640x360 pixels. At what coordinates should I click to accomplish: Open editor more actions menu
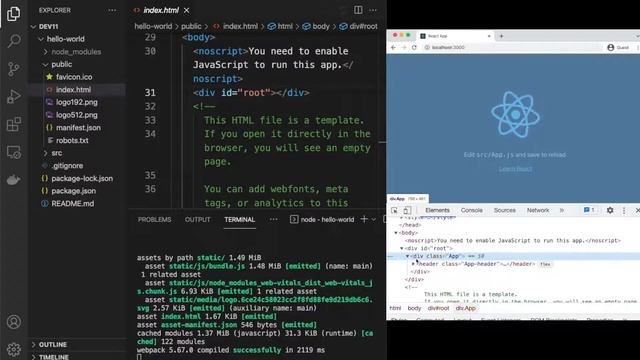coord(373,10)
